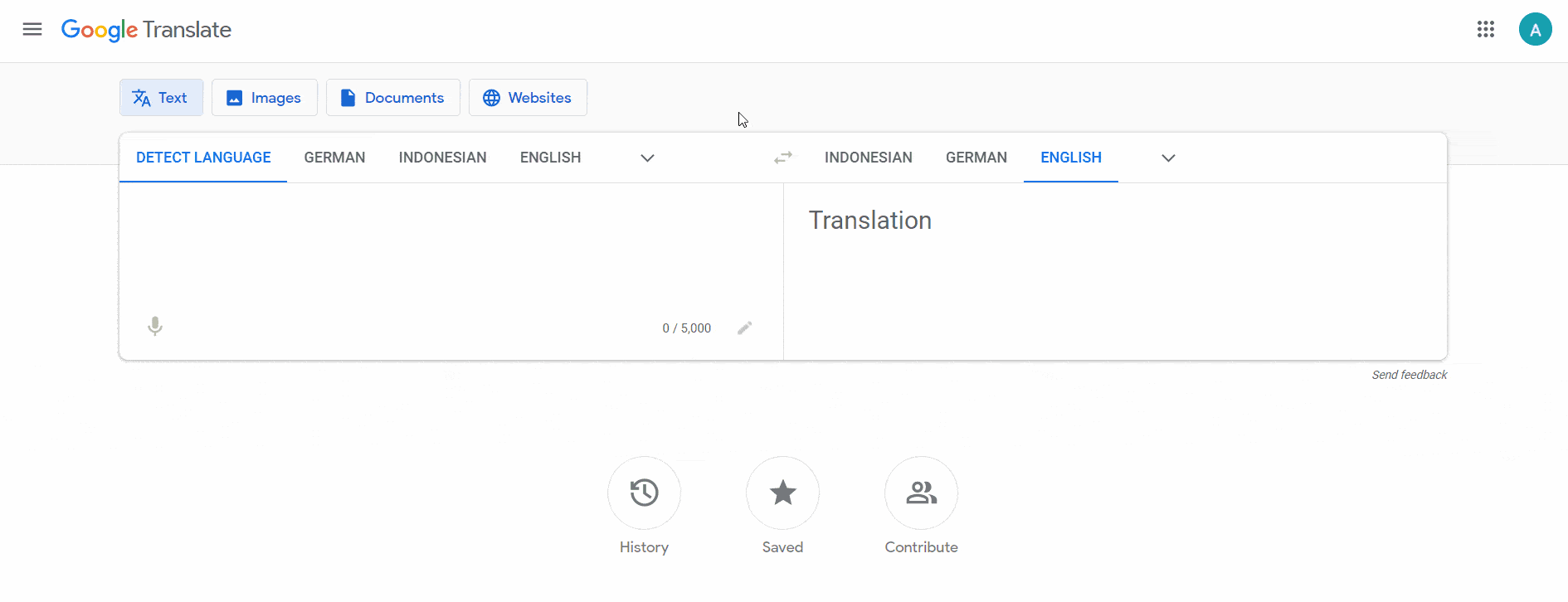Open the Contribute community button
The width and height of the screenshot is (1568, 602).
[921, 493]
